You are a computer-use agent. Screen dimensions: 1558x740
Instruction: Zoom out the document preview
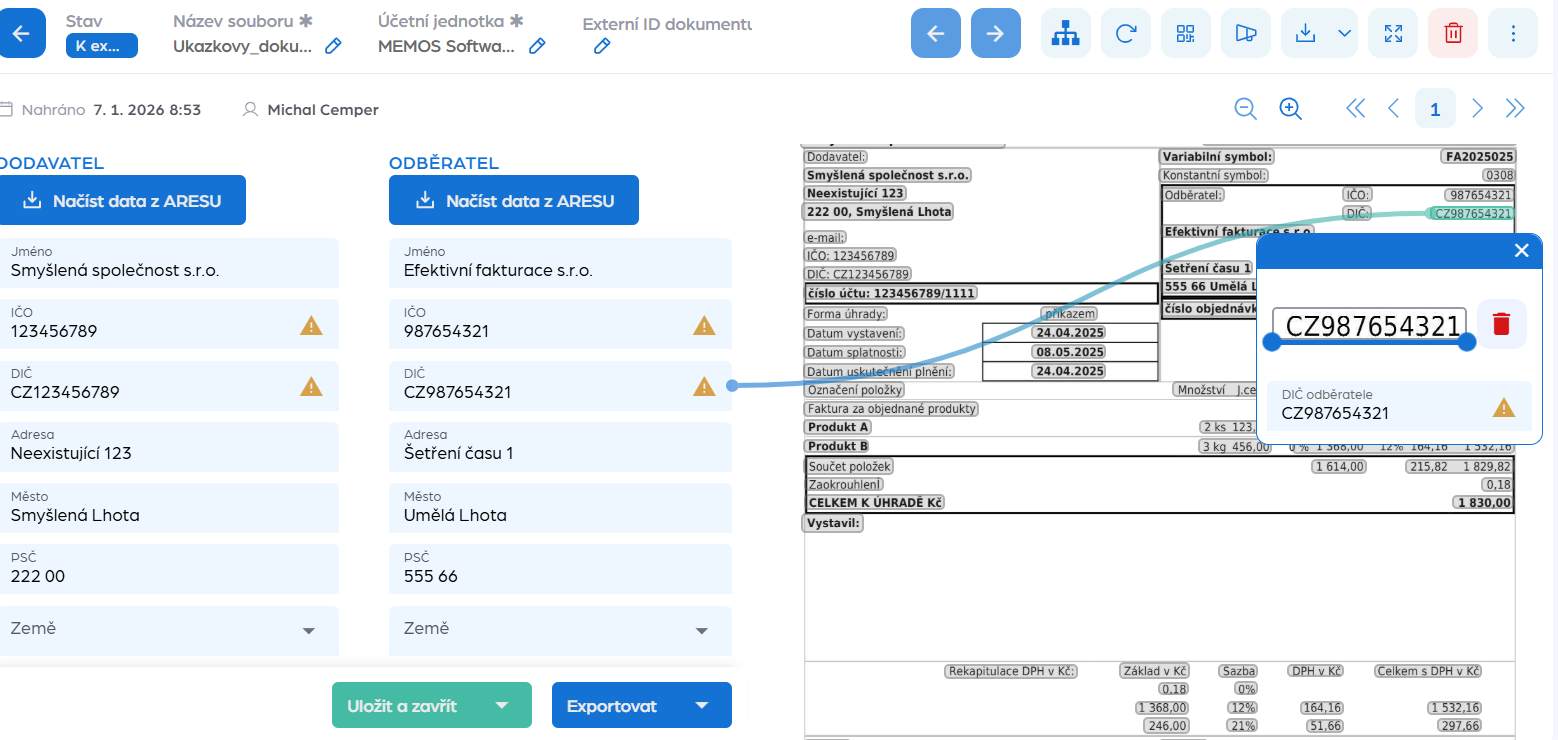(1245, 109)
